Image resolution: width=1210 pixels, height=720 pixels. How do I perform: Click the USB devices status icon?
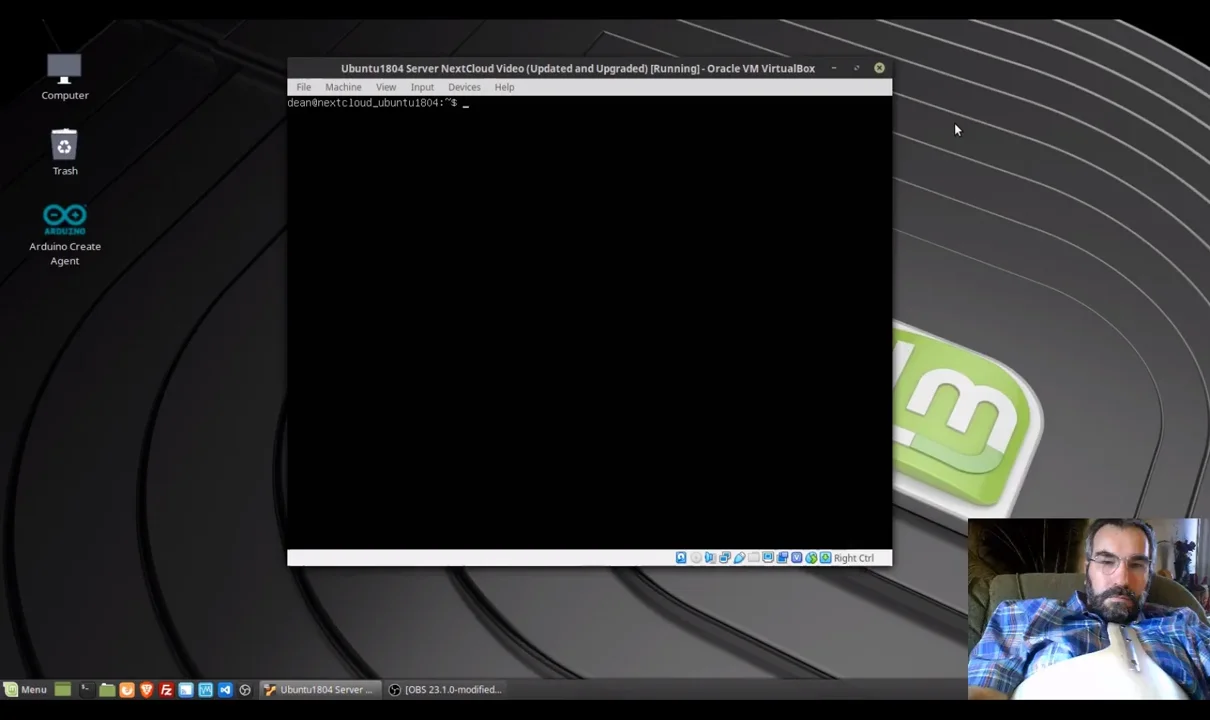point(739,558)
